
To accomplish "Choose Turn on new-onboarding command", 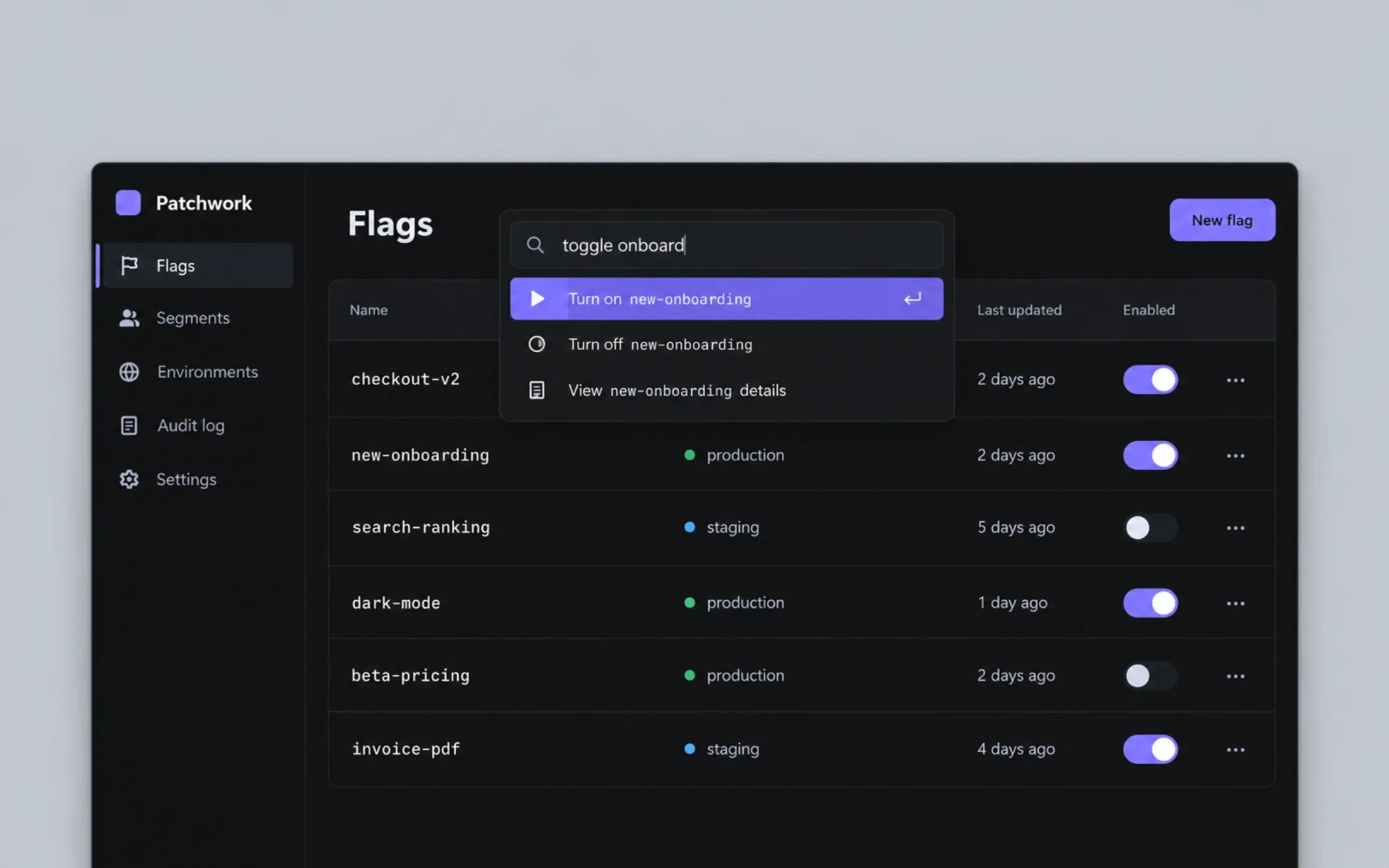I will pos(726,299).
